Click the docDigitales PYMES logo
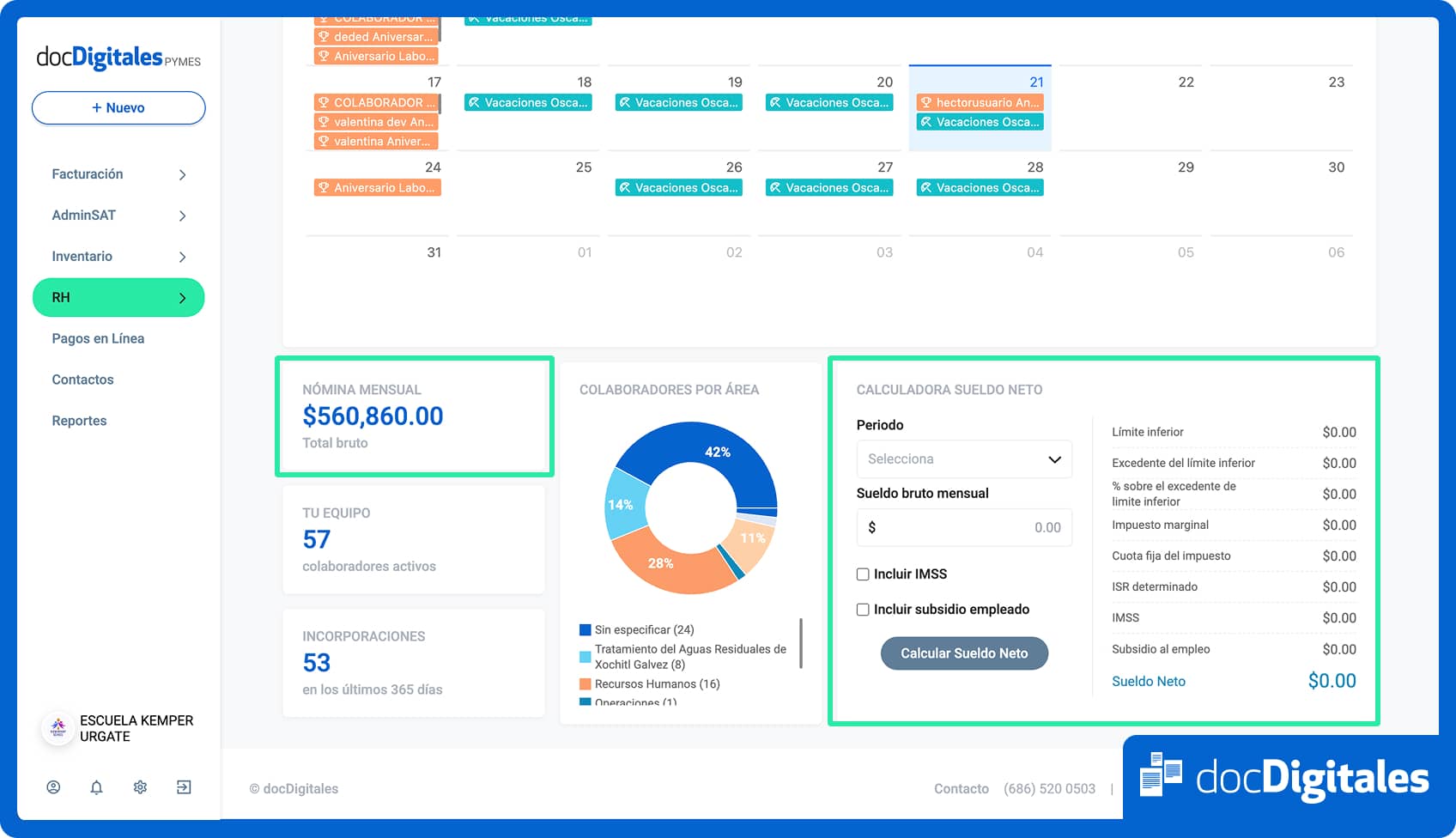This screenshot has width=1456, height=838. coord(118,58)
